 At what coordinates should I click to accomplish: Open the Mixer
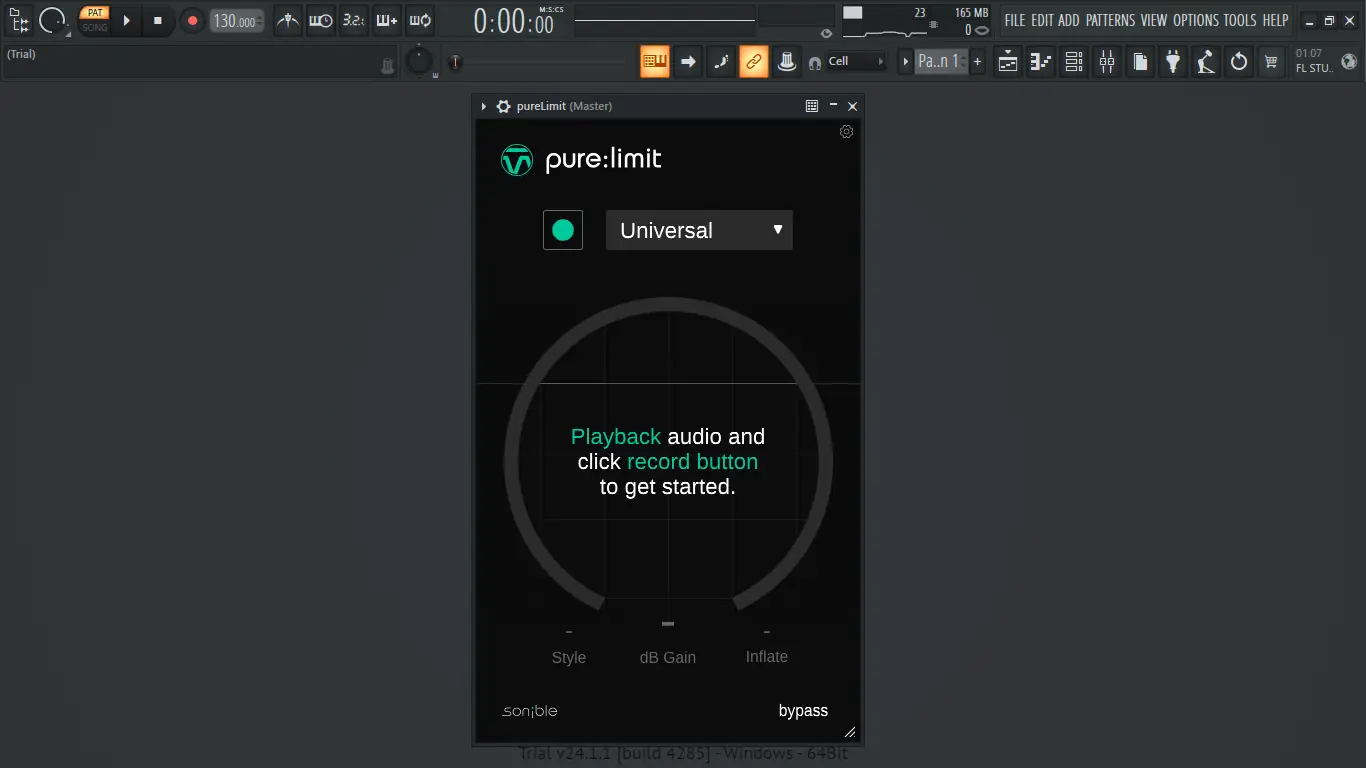1106,61
